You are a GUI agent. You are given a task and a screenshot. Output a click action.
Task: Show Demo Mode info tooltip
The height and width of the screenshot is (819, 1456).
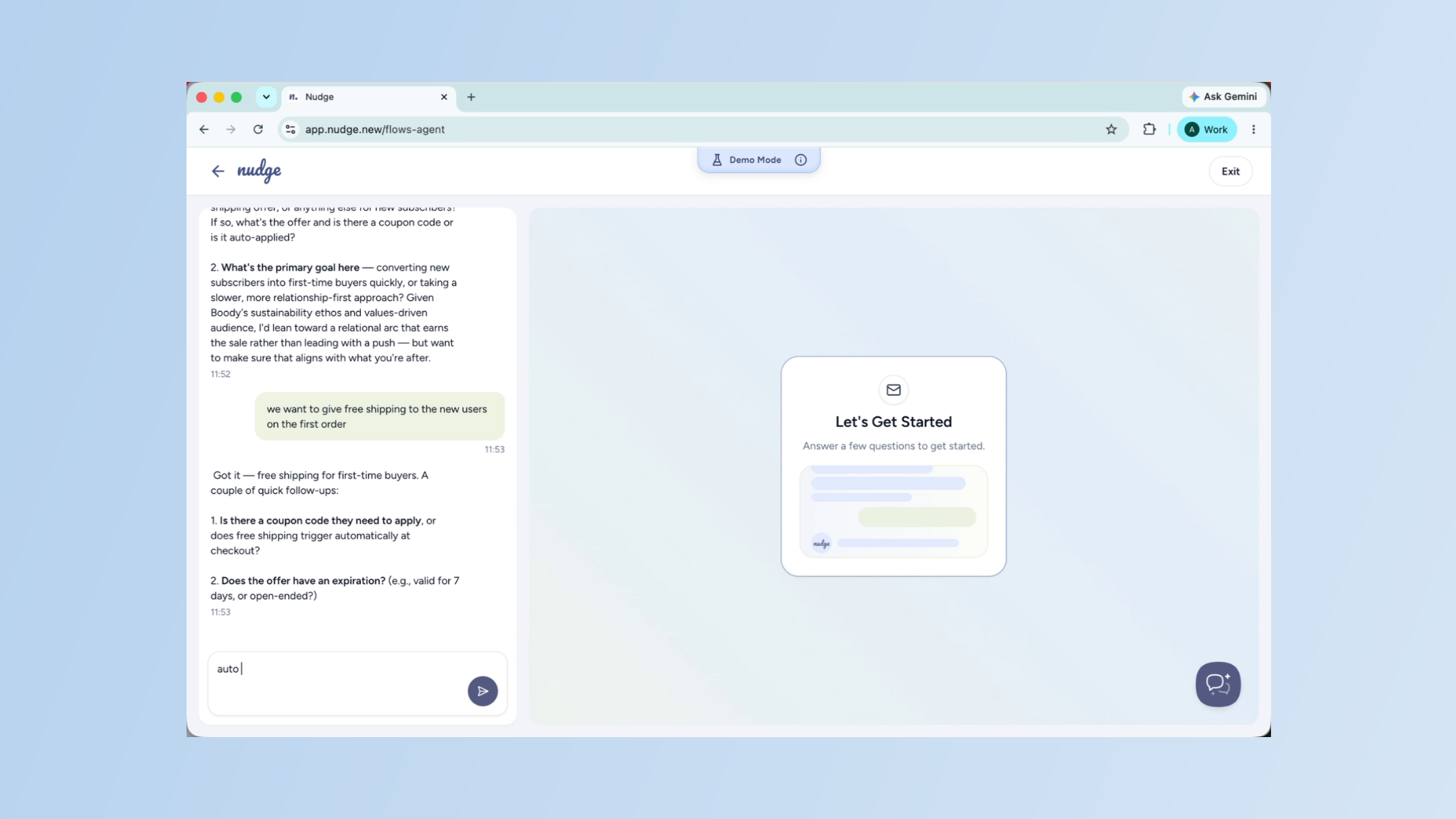pyautogui.click(x=801, y=160)
